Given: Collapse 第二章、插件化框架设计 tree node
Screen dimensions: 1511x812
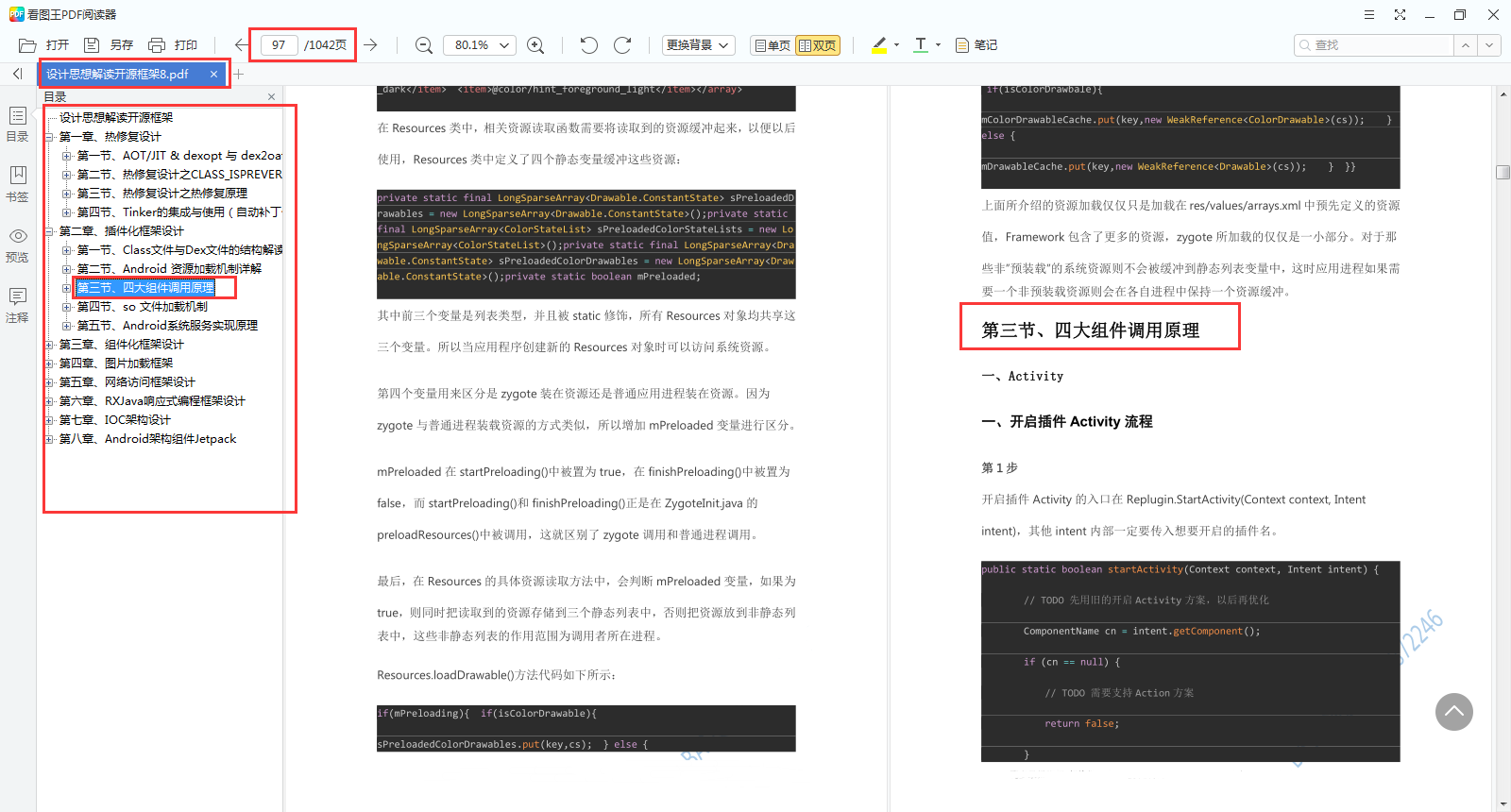Looking at the screenshot, I should coord(49,231).
